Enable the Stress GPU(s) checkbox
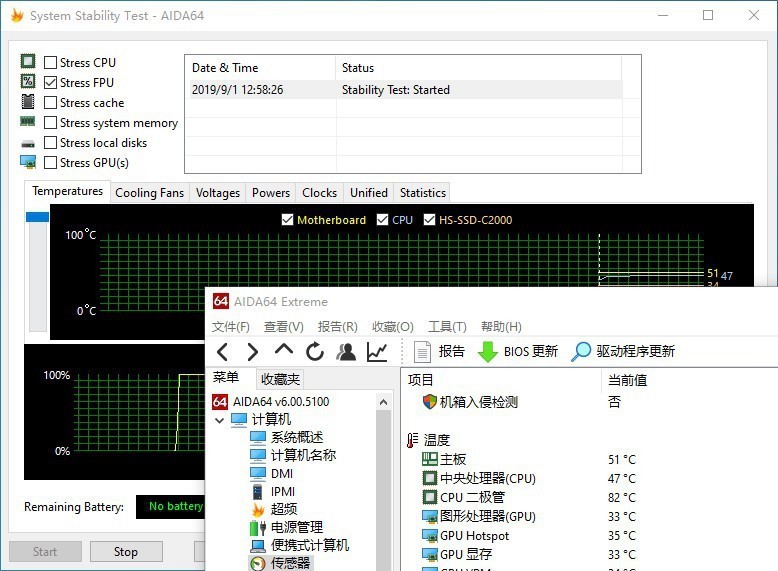This screenshot has height=571, width=778. (50, 163)
